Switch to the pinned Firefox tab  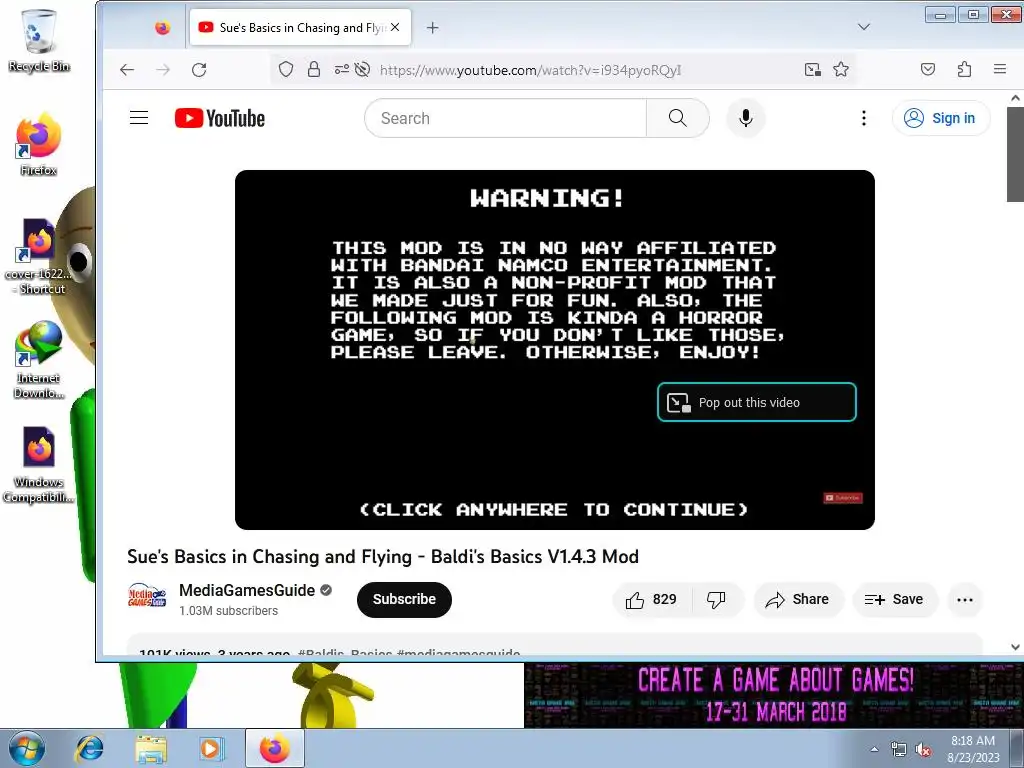coord(163,27)
